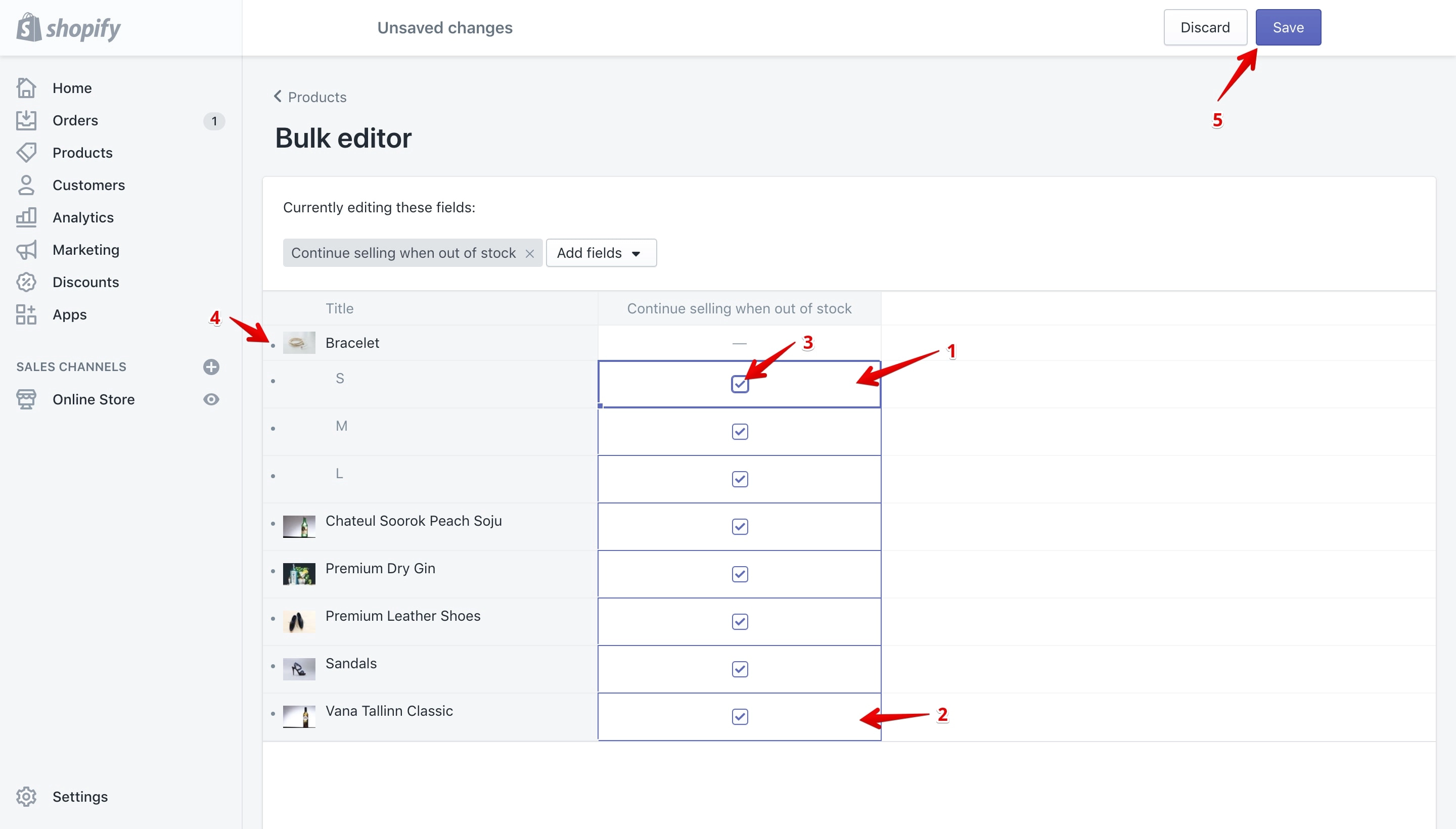The height and width of the screenshot is (829, 1456).
Task: Open Customers in sidebar
Action: tap(88, 185)
